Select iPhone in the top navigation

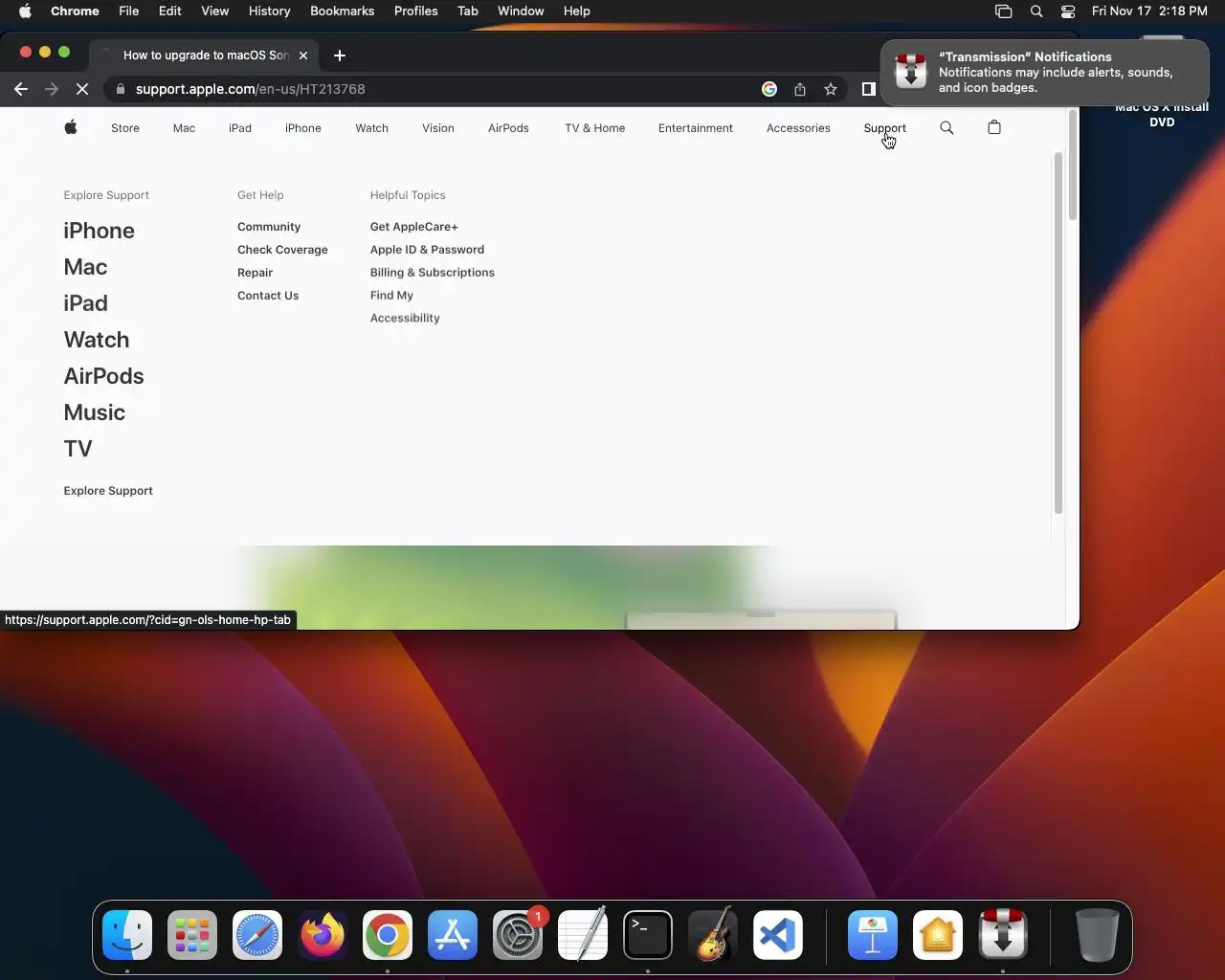tap(303, 128)
